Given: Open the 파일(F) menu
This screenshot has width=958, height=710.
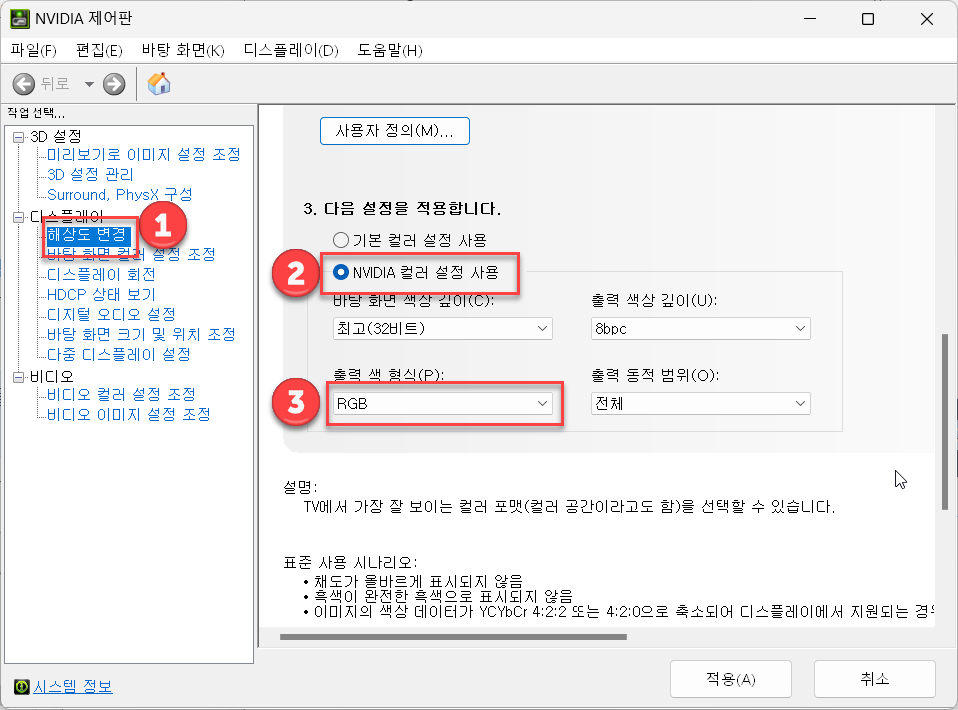Looking at the screenshot, I should click(x=33, y=50).
